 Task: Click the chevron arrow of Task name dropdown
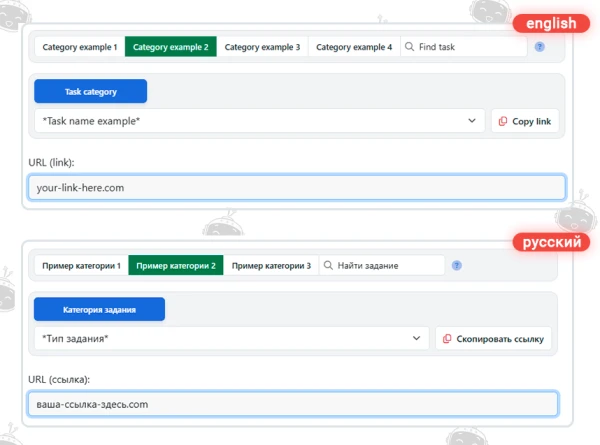[472, 121]
